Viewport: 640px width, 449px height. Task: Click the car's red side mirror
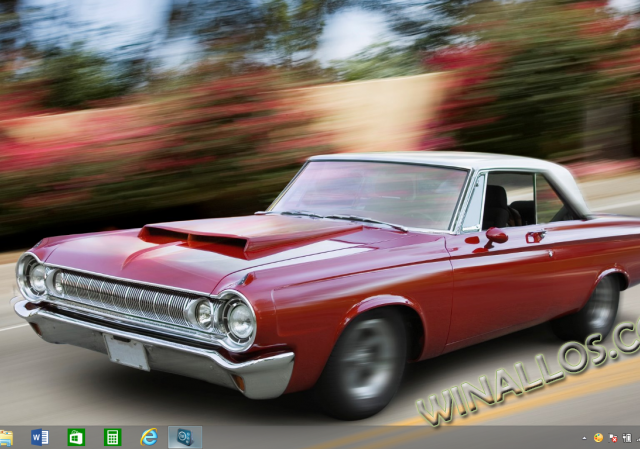click(x=496, y=236)
